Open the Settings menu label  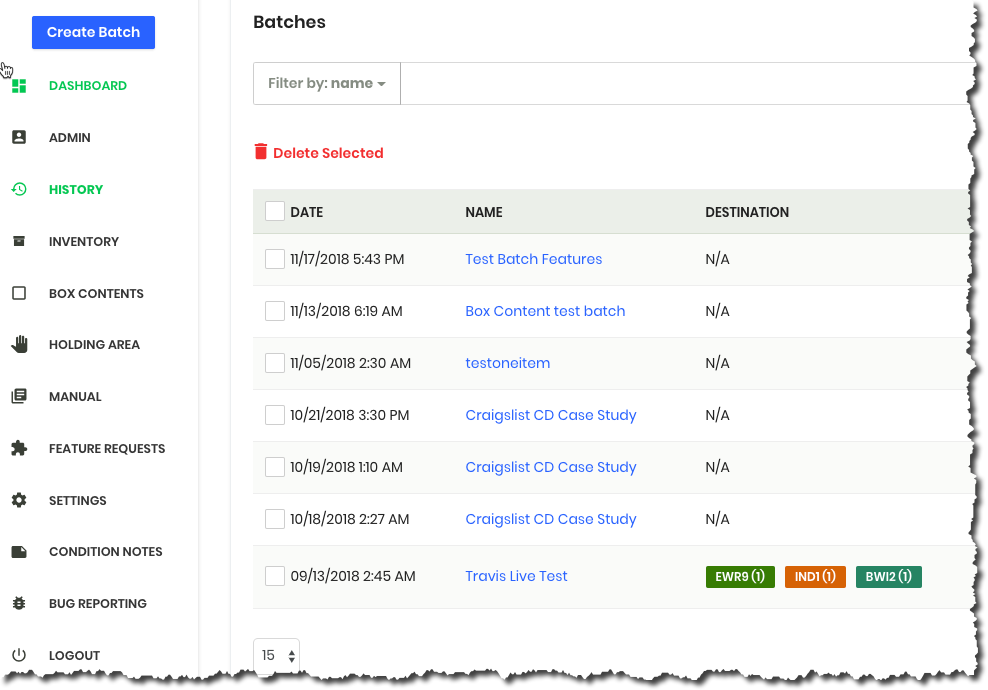coord(78,500)
